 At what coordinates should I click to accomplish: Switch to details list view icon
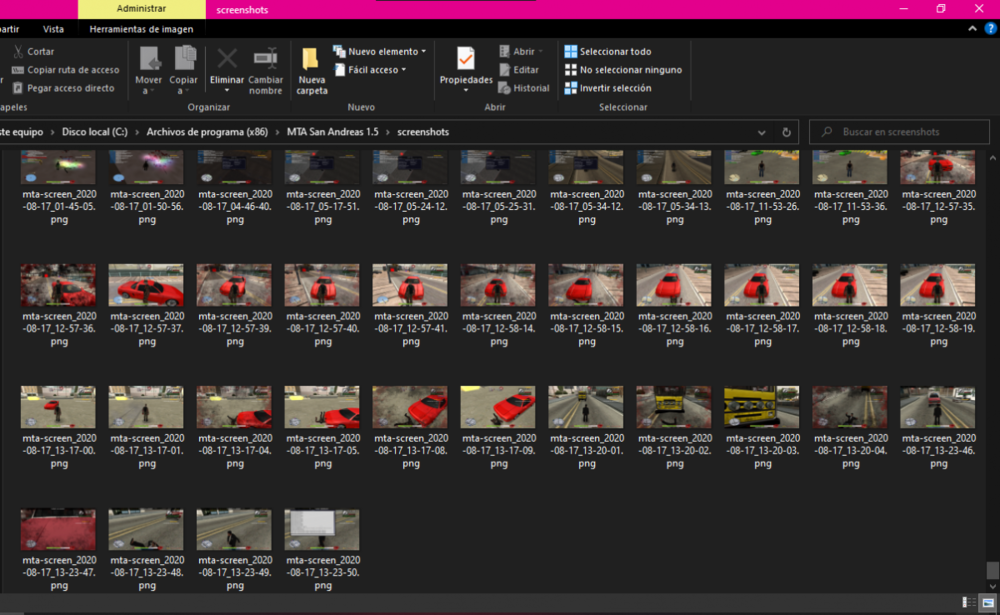pos(969,602)
